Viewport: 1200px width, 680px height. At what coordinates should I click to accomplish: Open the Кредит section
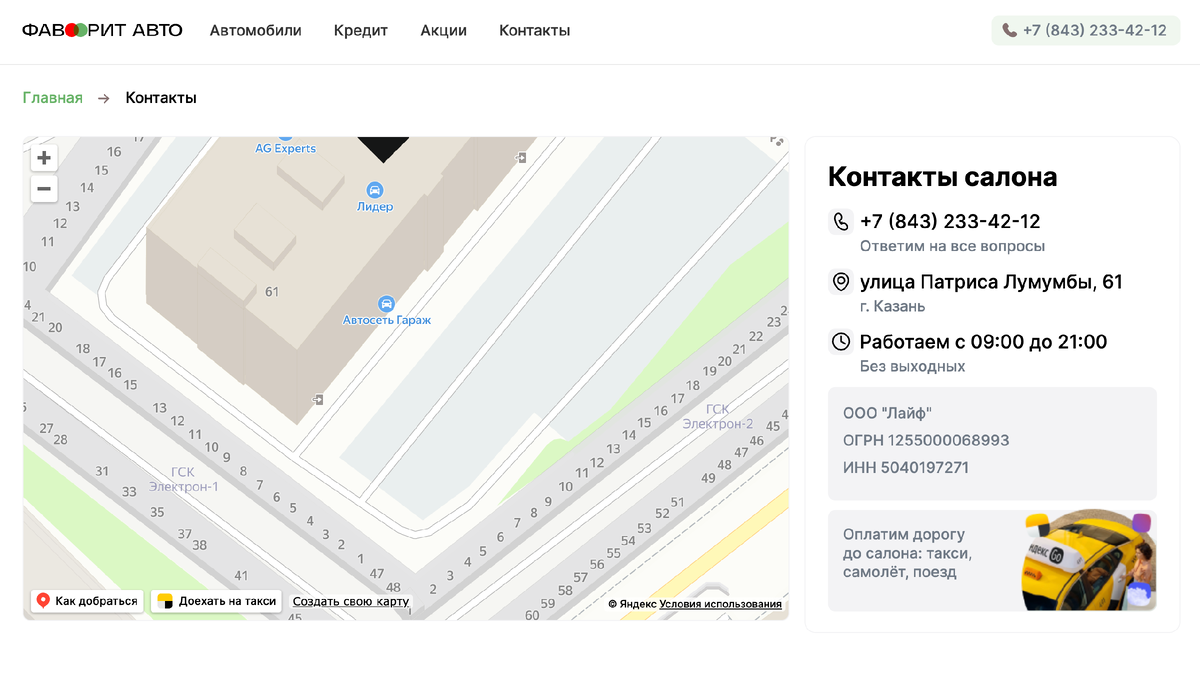coord(360,31)
